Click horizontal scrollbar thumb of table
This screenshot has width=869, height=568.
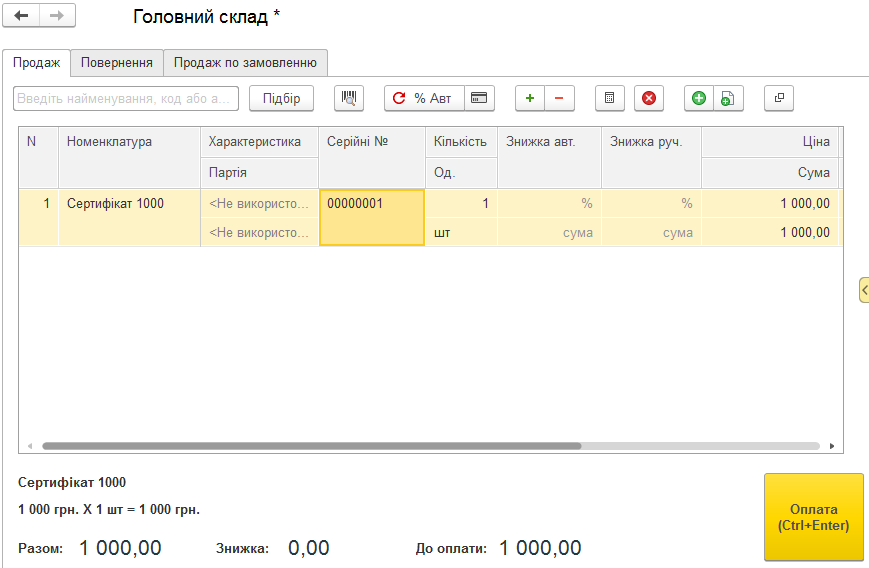[311, 446]
